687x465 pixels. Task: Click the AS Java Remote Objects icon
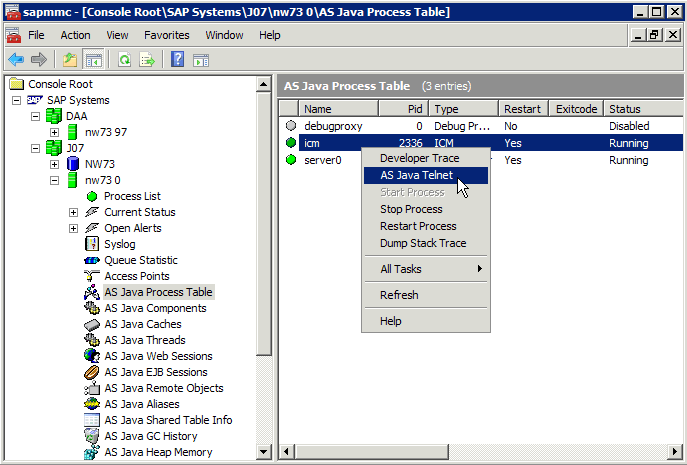tap(92, 388)
